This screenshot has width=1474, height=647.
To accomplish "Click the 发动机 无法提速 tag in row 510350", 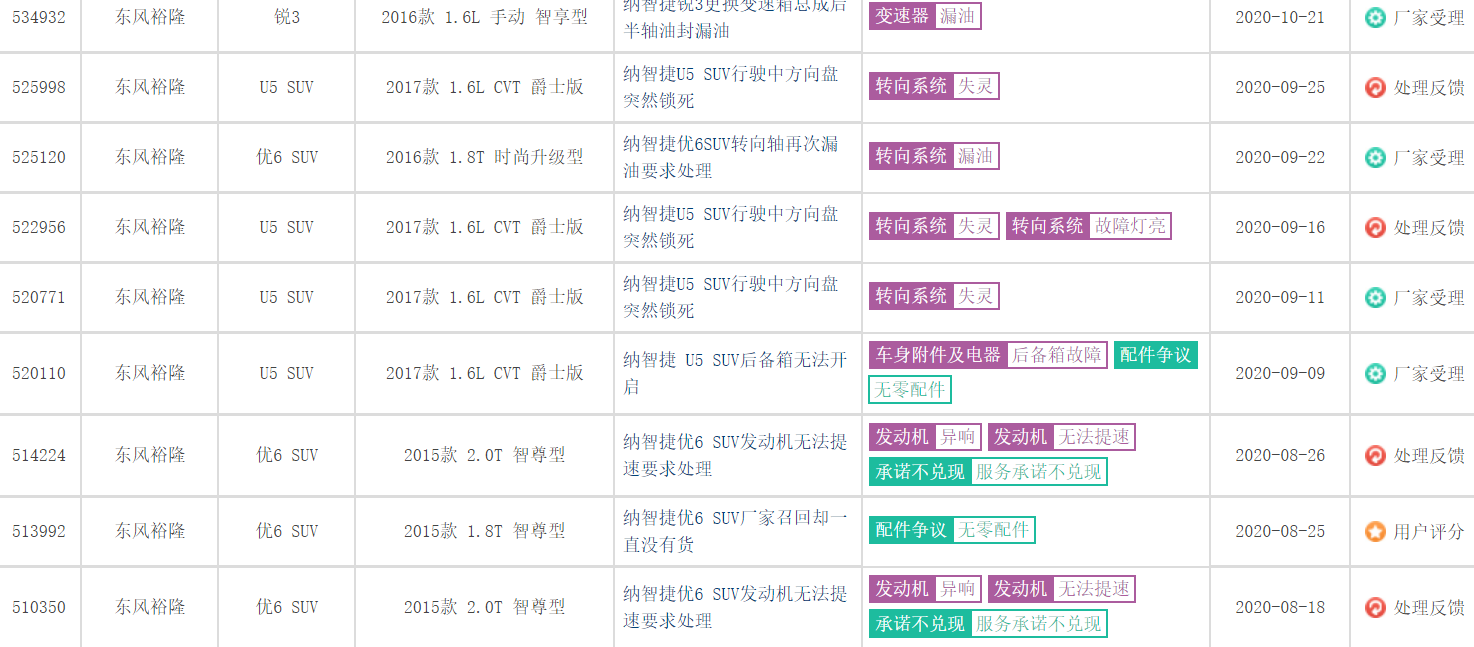I will coord(1061,589).
